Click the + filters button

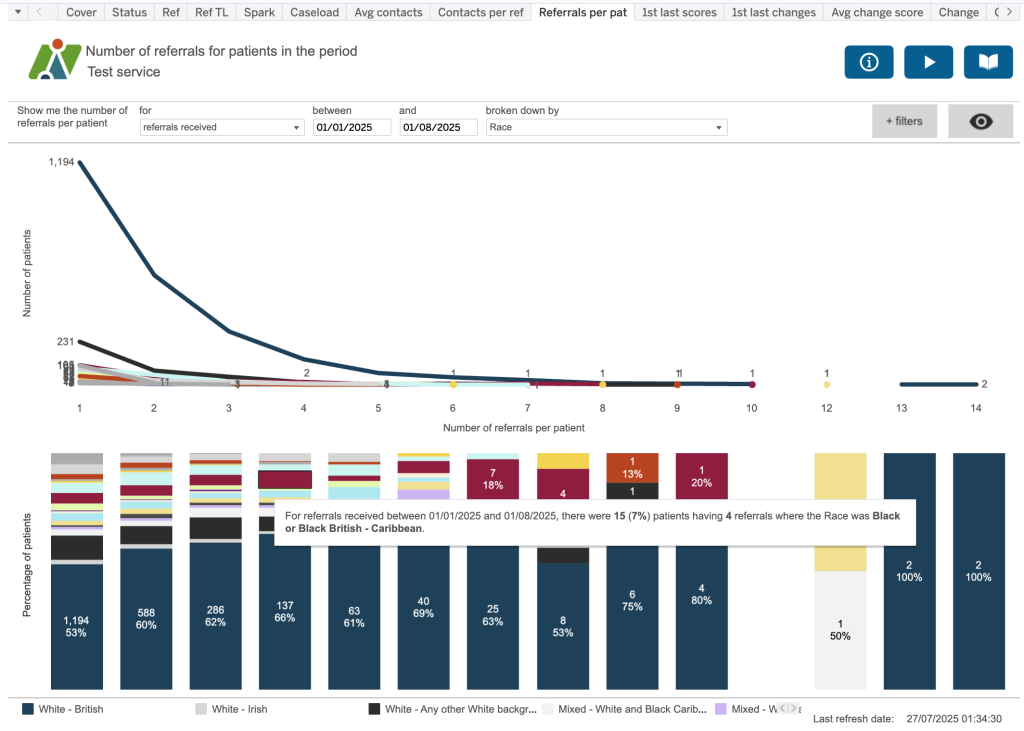pyautogui.click(x=904, y=121)
